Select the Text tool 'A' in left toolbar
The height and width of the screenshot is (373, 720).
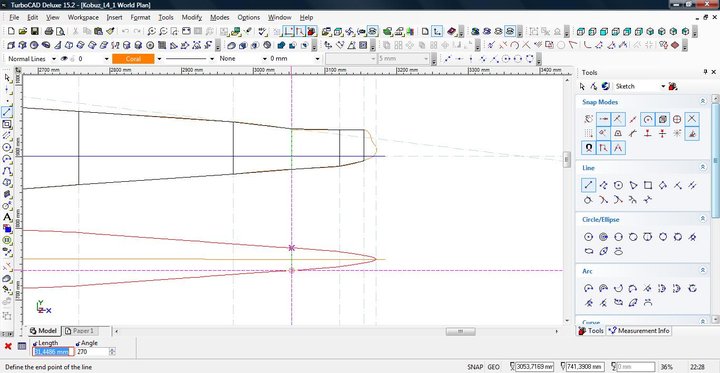coord(7,217)
